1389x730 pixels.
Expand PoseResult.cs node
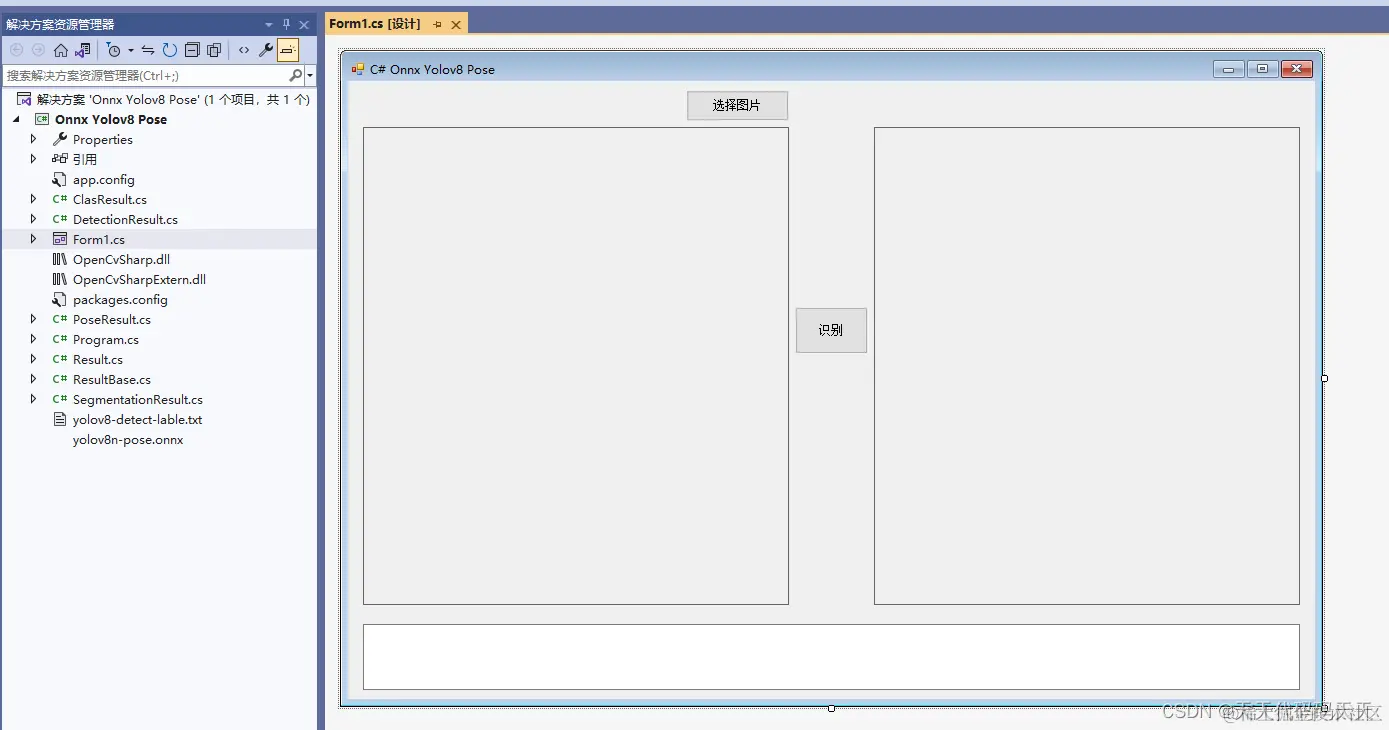33,319
